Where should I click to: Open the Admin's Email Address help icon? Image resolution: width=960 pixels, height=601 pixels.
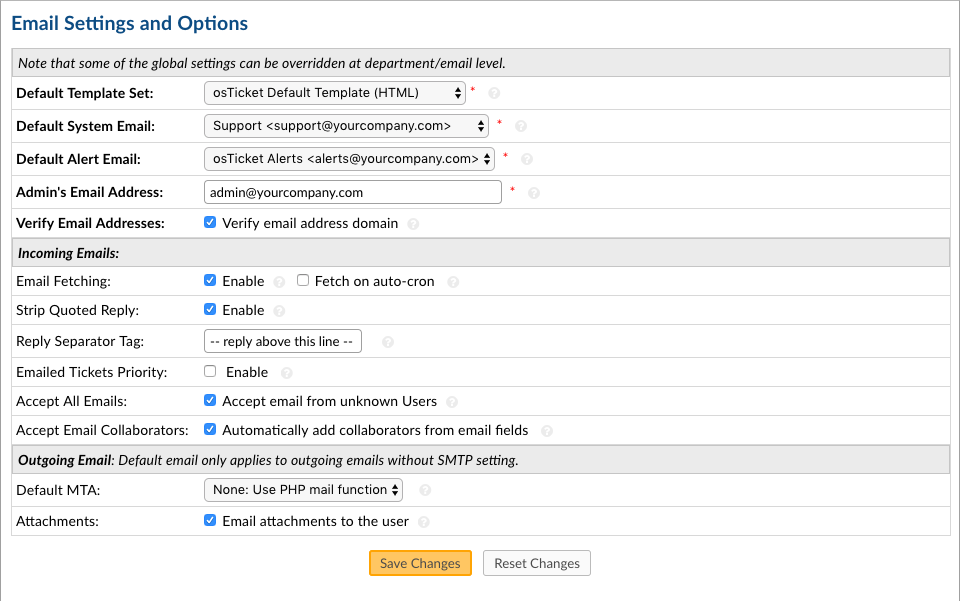coord(534,191)
